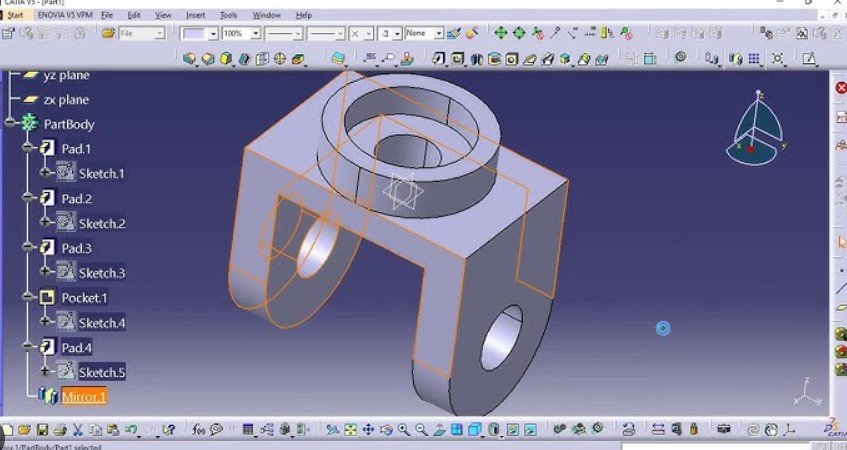Click the Undo arrow icon
Image resolution: width=847 pixels, height=450 pixels.
point(131,429)
